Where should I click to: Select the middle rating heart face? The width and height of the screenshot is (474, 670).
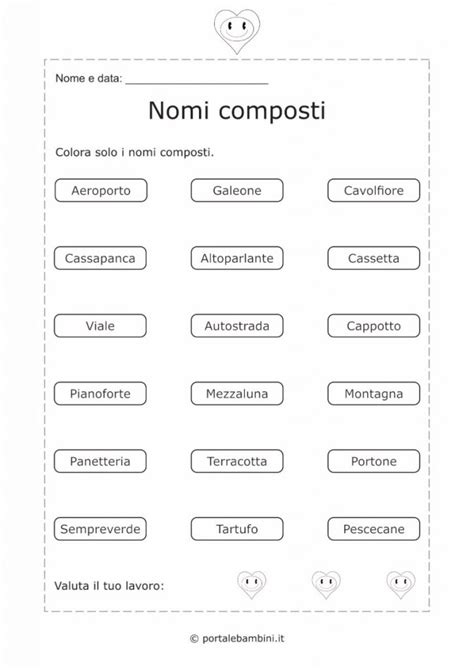(326, 585)
